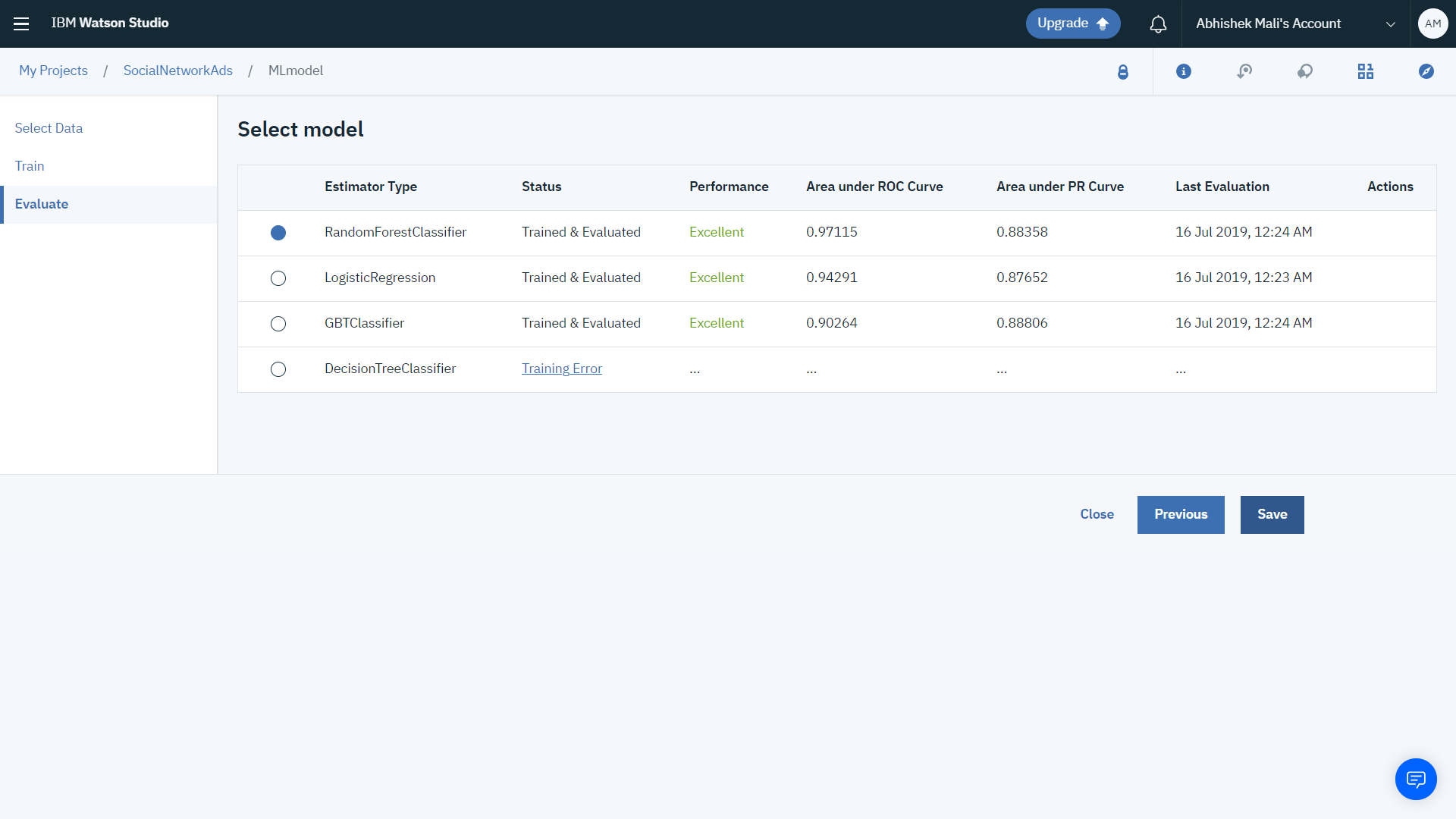
Task: Click the Last Evaluation column header
Action: [x=1222, y=187]
